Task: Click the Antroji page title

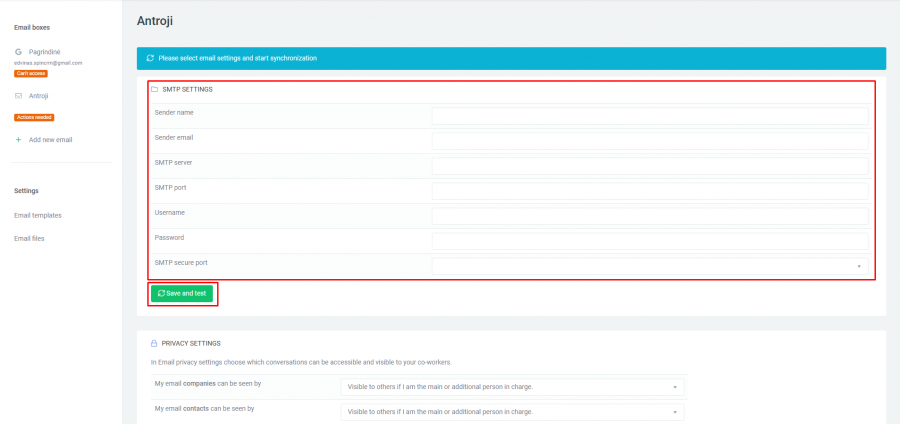Action: pyautogui.click(x=155, y=21)
